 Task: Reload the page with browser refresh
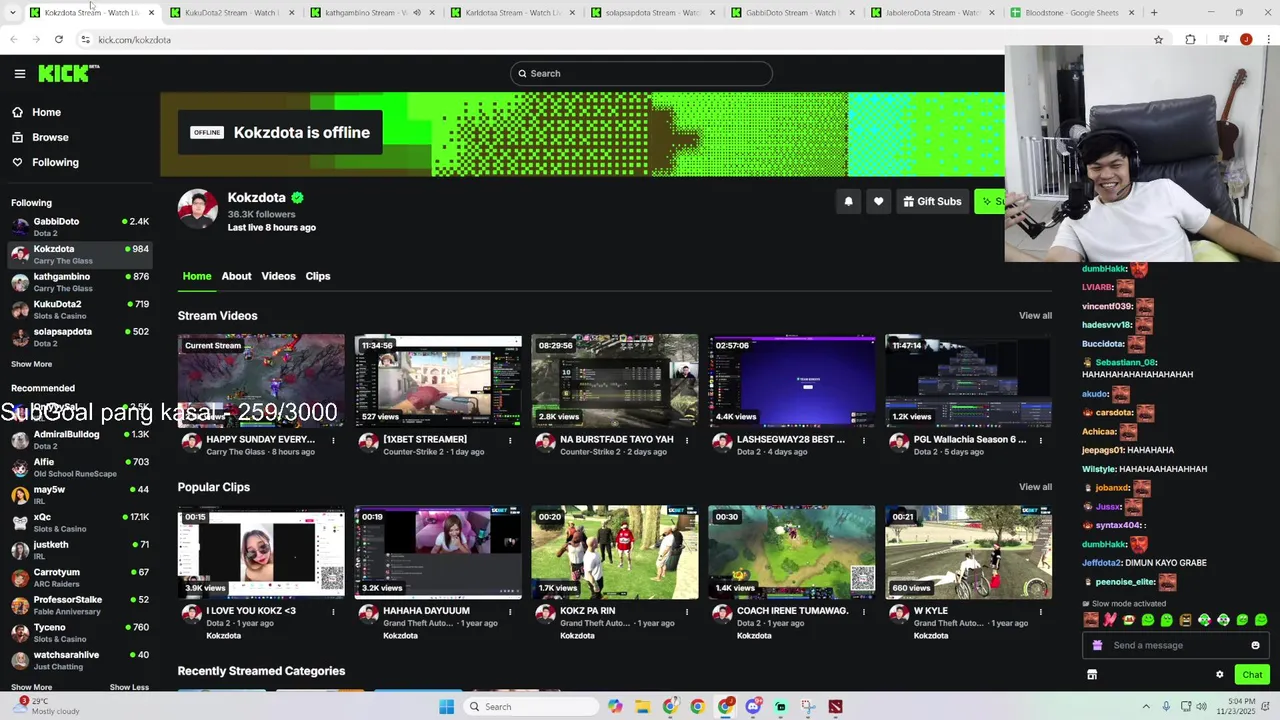(x=59, y=40)
